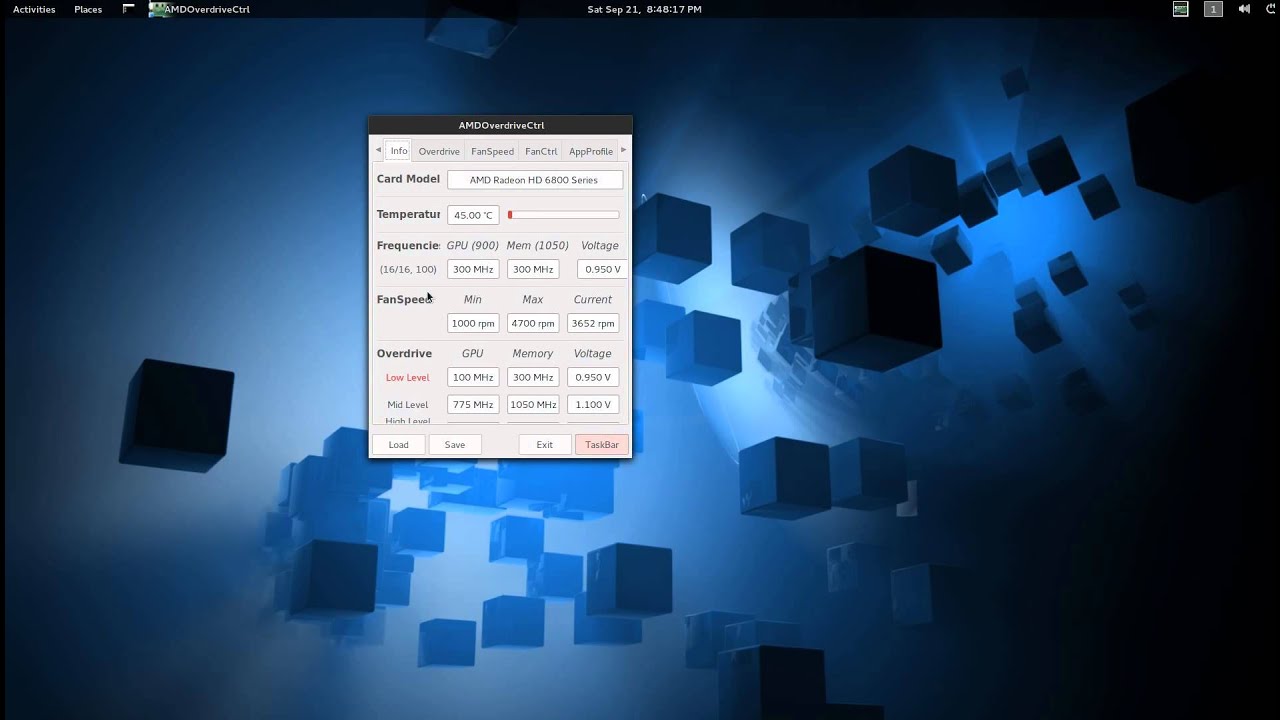The image size is (1280, 720).
Task: Click the red Low Level label
Action: (408, 377)
